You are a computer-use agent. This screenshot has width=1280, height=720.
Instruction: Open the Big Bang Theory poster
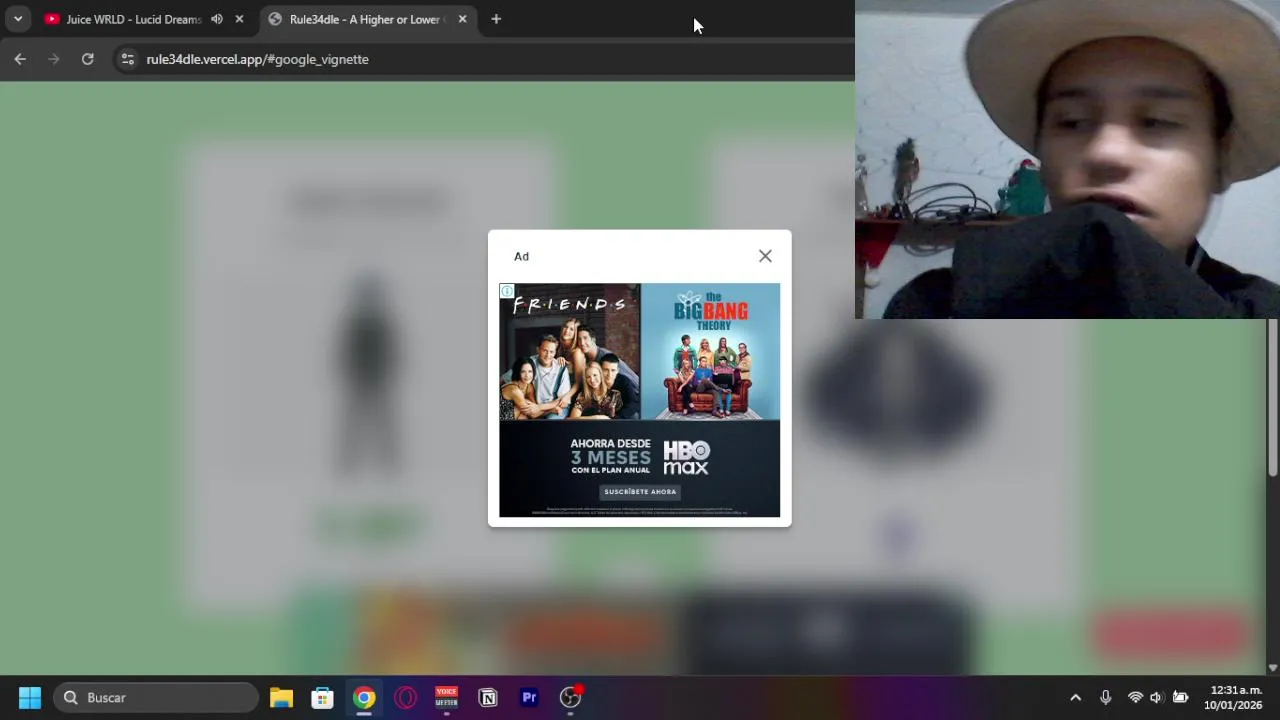(711, 352)
